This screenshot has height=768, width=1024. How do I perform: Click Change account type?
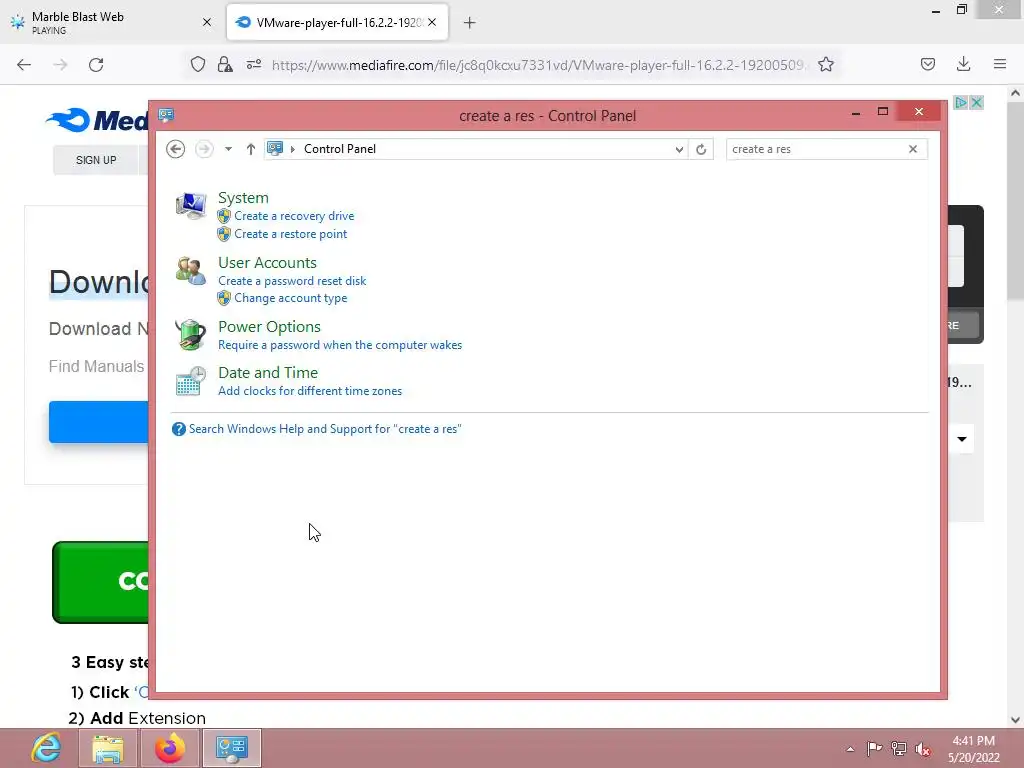291,298
